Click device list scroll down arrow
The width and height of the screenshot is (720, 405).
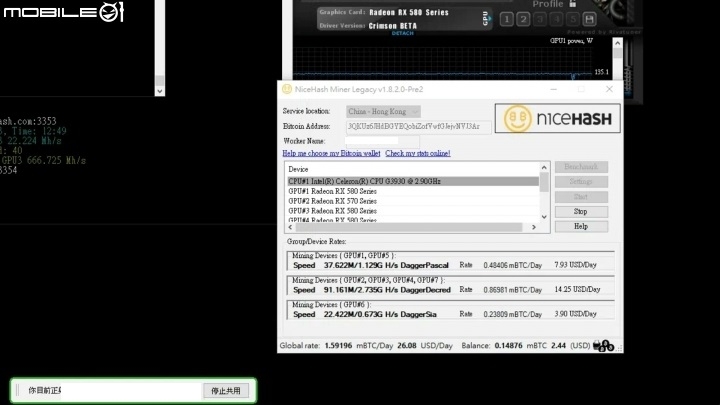point(544,217)
